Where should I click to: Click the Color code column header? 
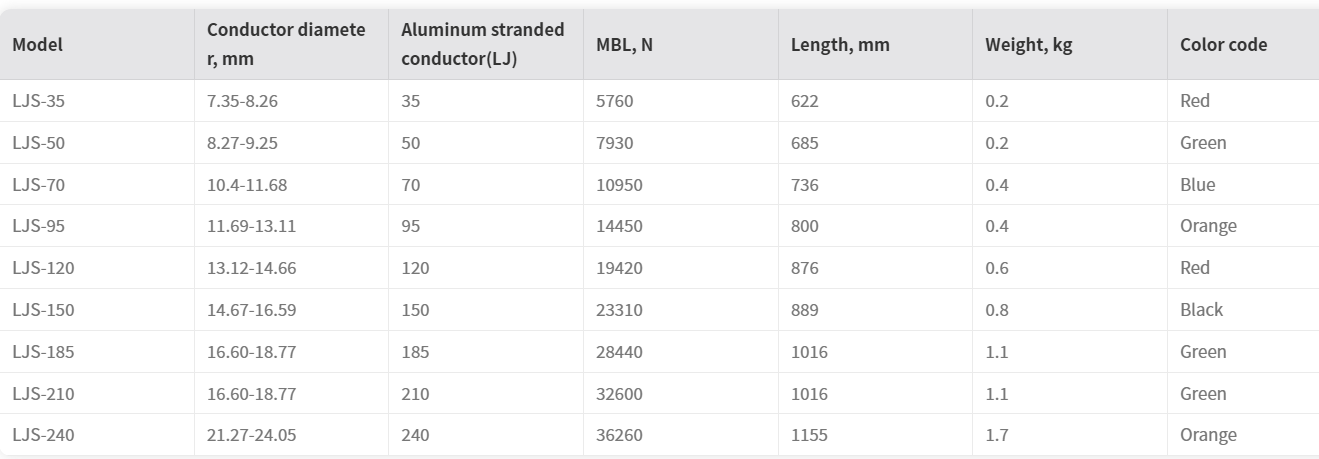click(1223, 45)
